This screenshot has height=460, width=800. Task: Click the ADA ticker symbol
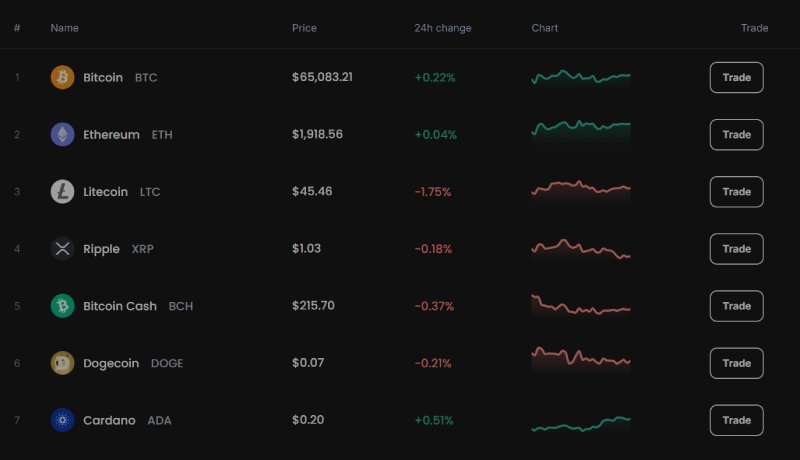pyautogui.click(x=159, y=420)
